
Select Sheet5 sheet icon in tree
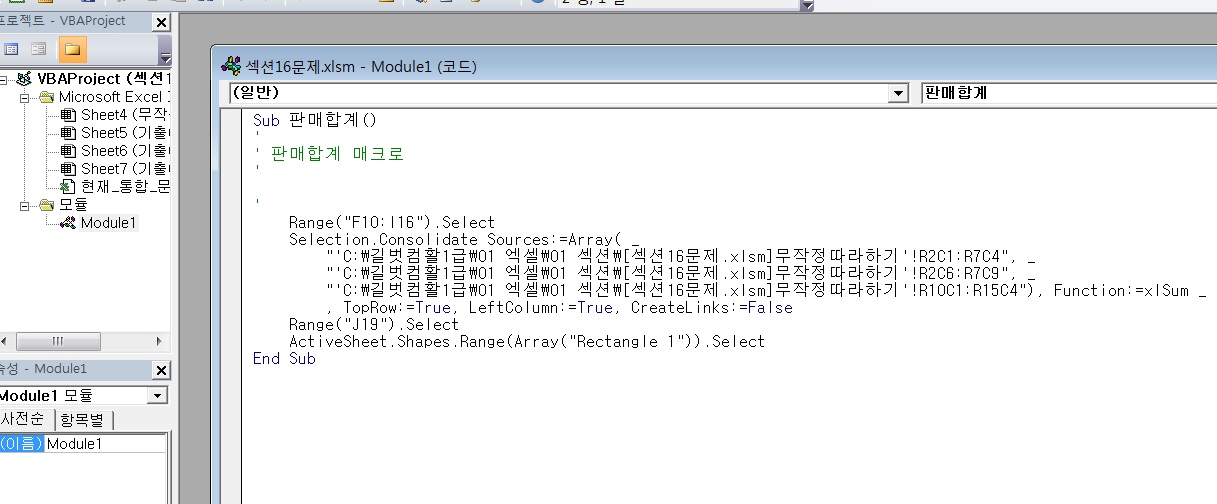pyautogui.click(x=68, y=133)
